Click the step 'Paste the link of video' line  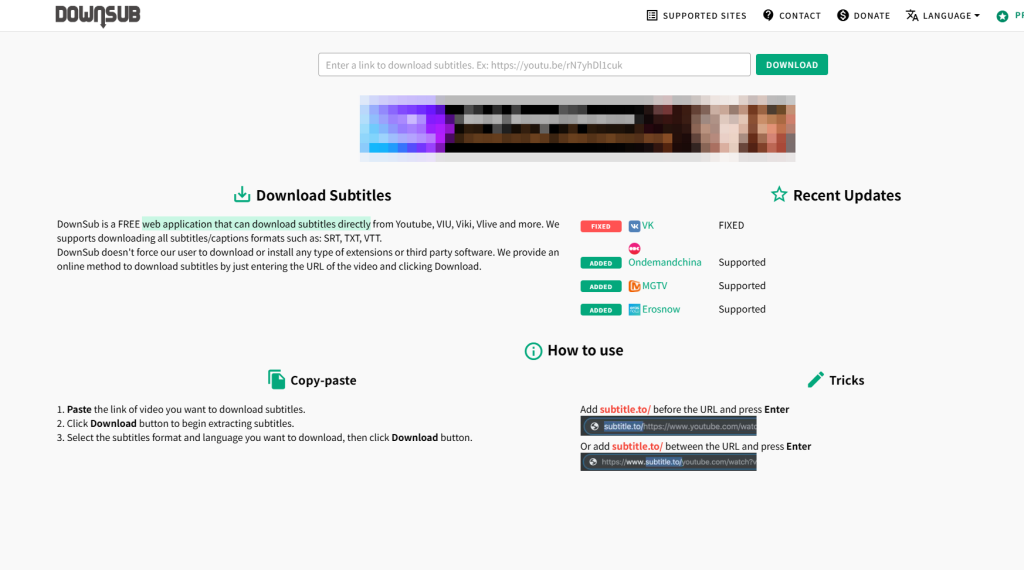181,409
